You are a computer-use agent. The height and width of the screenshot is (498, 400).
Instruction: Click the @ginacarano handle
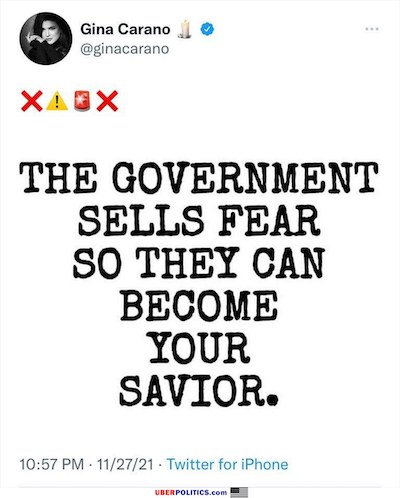[x=125, y=49]
